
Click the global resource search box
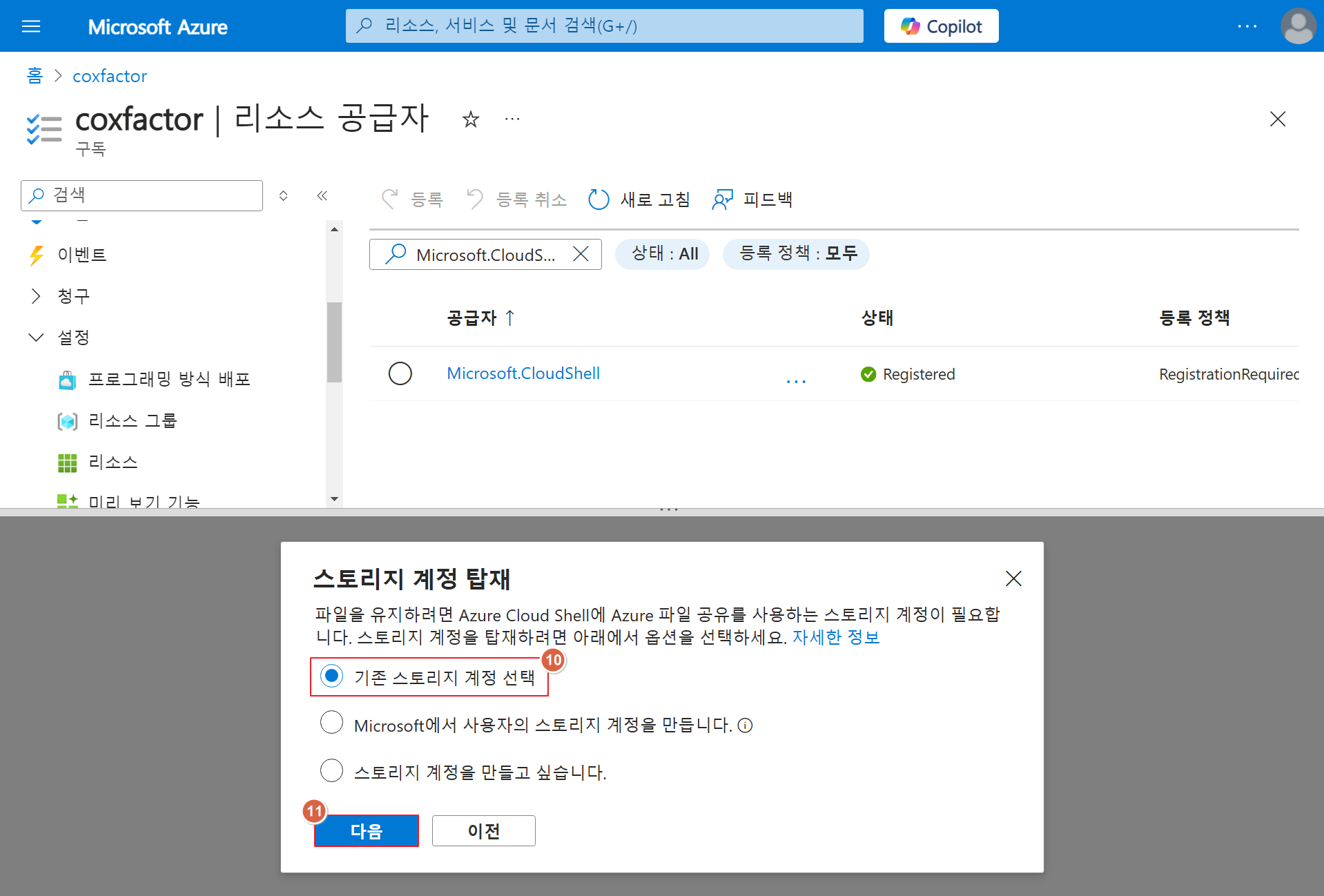point(604,26)
